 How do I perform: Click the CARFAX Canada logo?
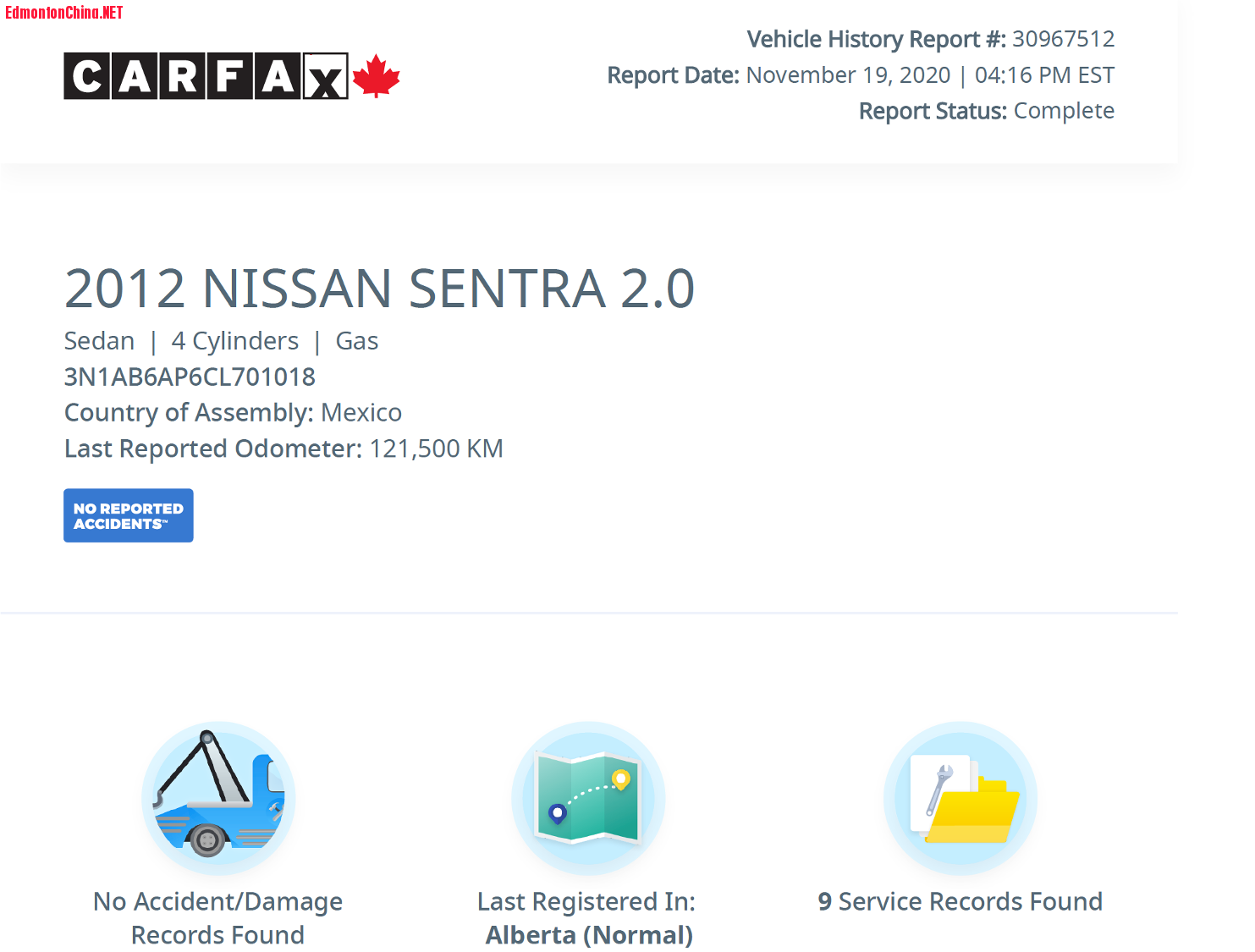(231, 76)
